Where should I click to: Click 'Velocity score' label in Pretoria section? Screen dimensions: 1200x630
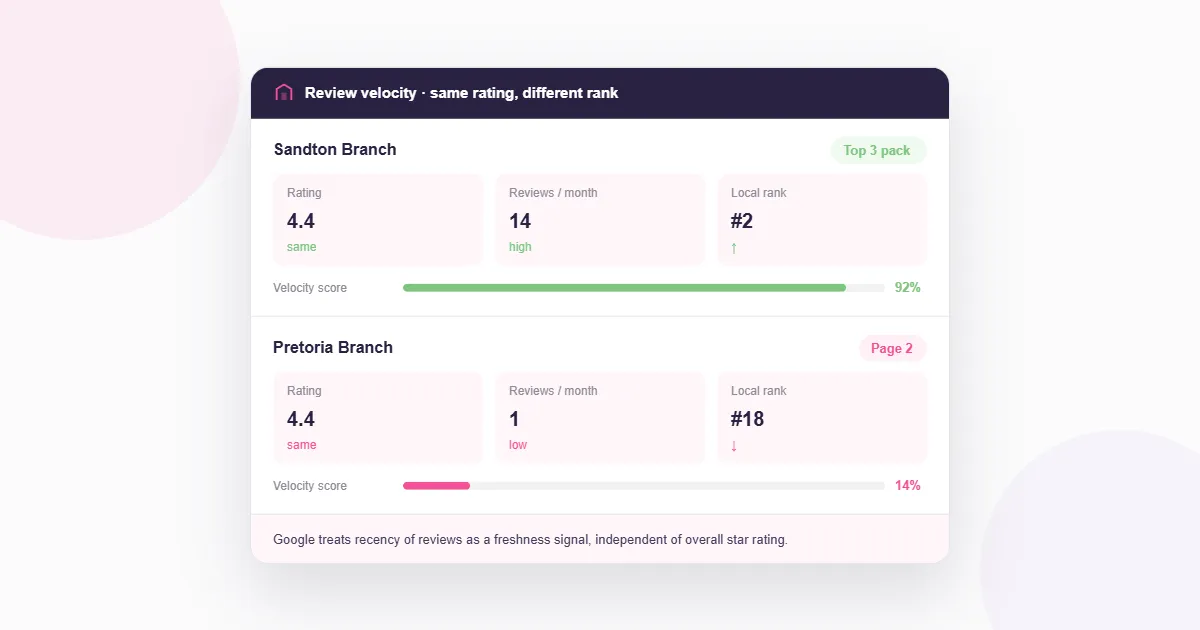310,486
